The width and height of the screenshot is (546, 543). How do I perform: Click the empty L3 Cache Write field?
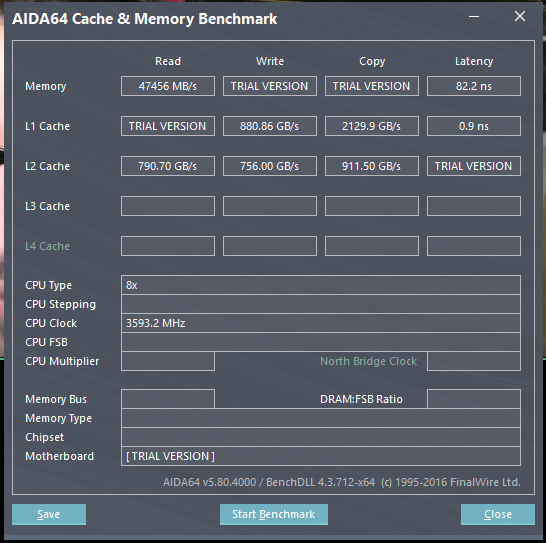pyautogui.click(x=270, y=206)
